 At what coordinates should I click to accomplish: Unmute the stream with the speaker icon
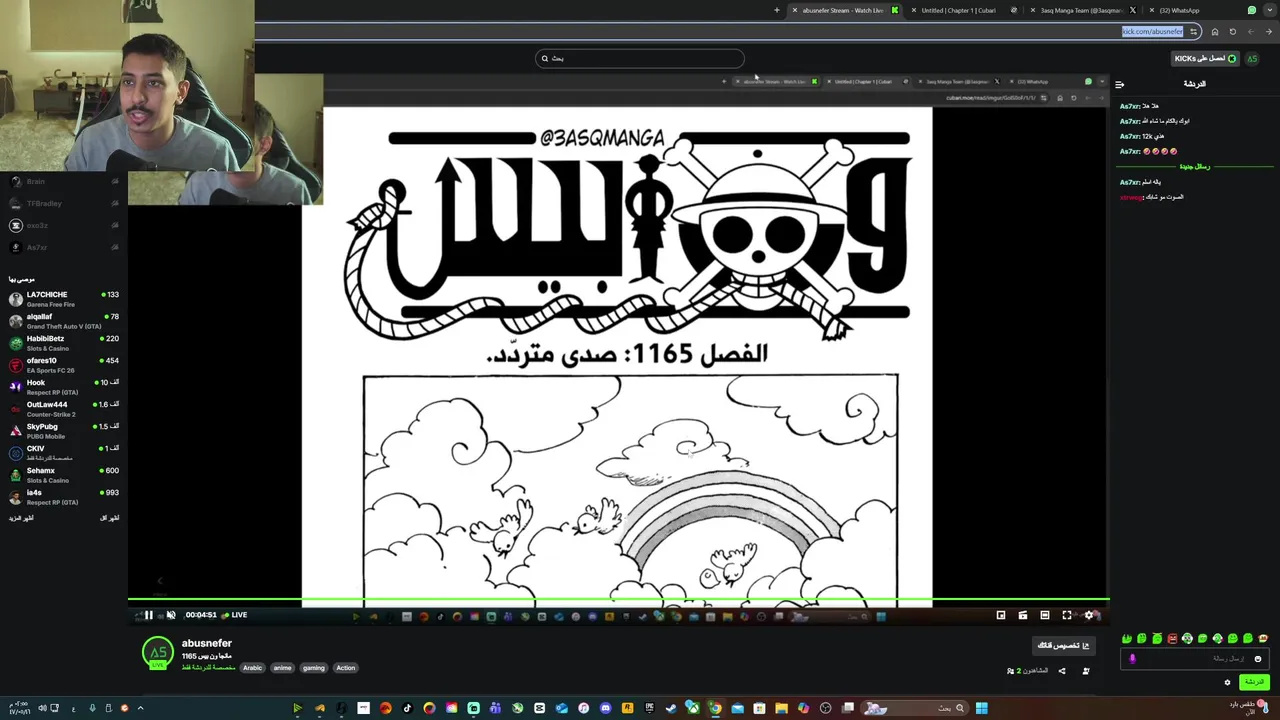[x=171, y=615]
